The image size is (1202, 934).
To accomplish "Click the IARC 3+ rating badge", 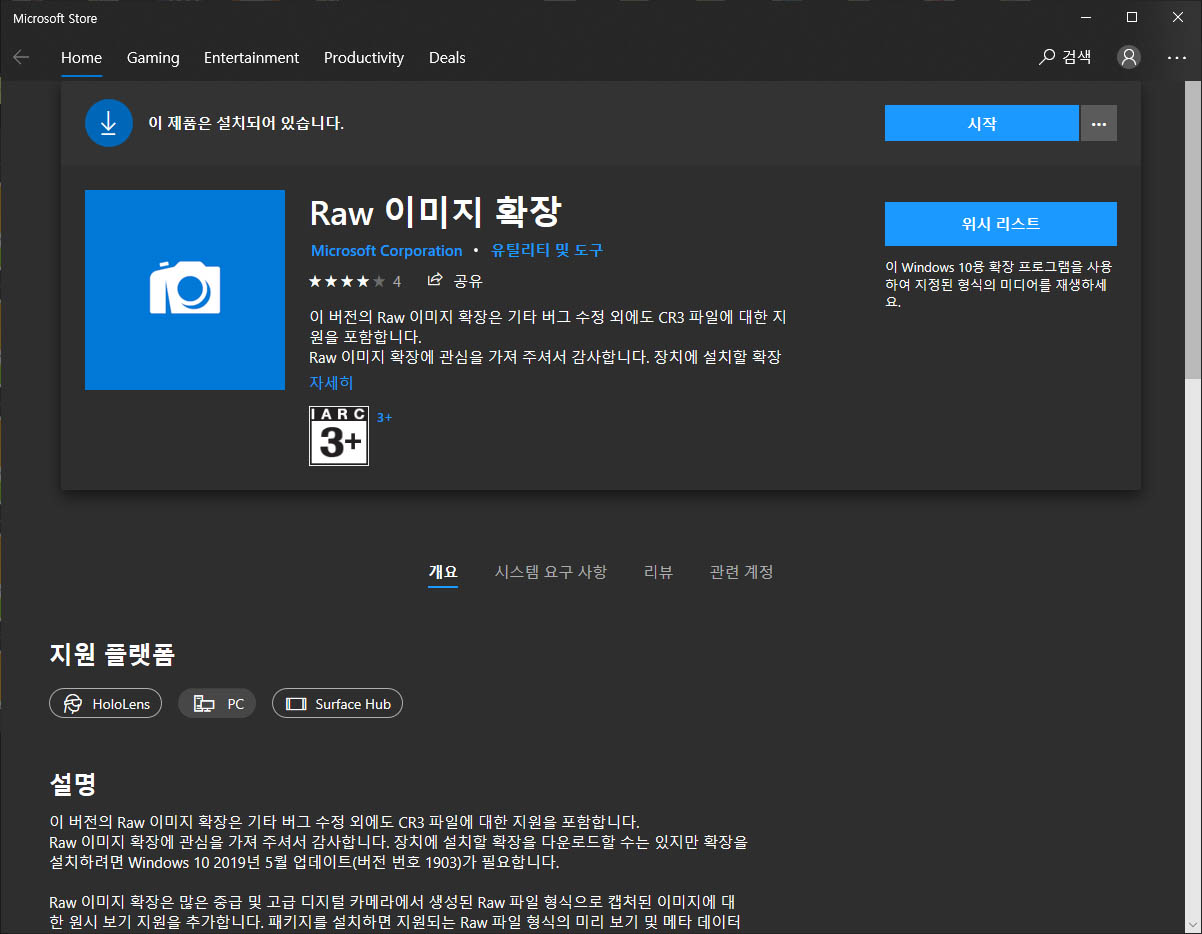I will 339,436.
